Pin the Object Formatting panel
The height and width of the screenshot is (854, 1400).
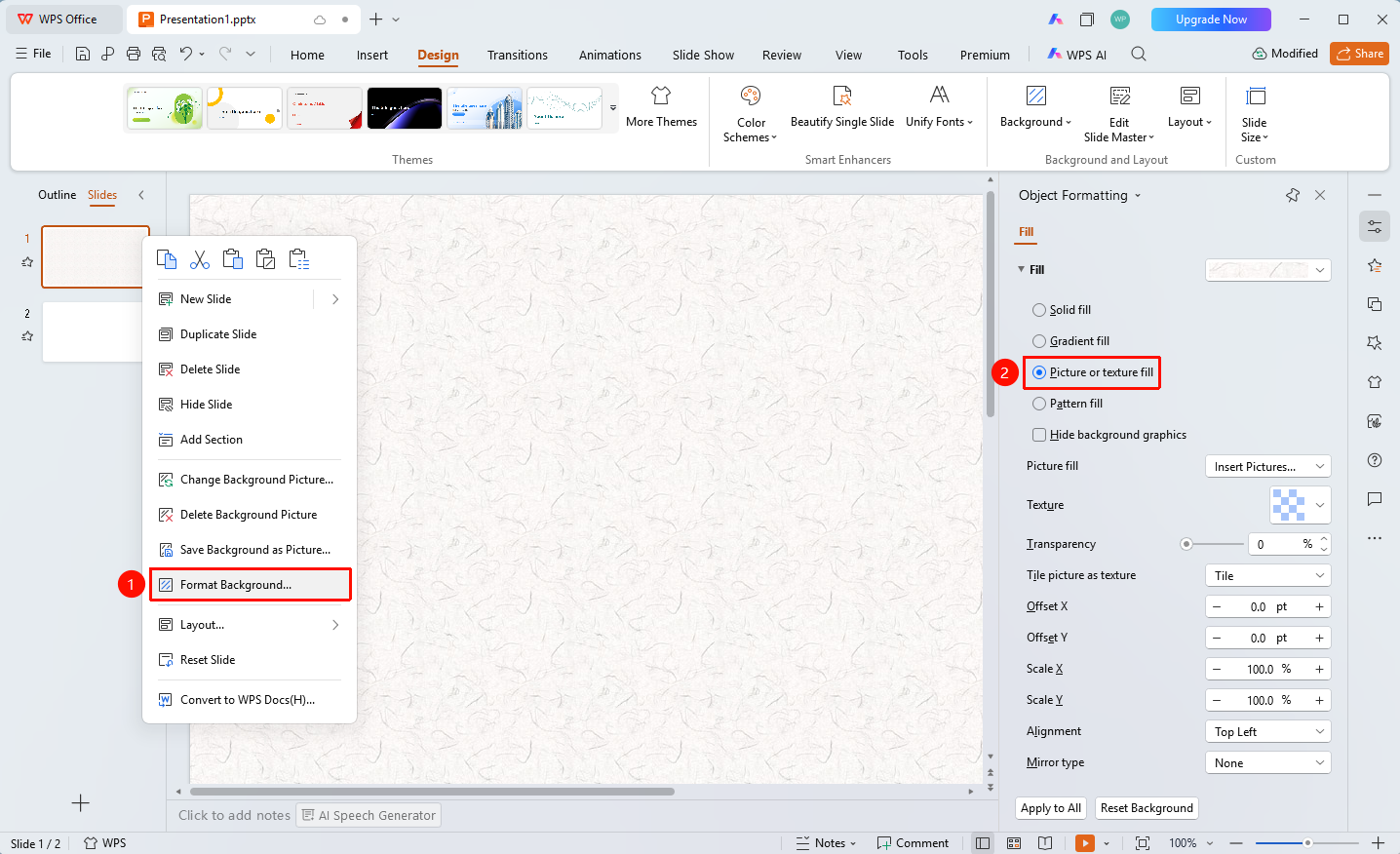tap(1293, 195)
